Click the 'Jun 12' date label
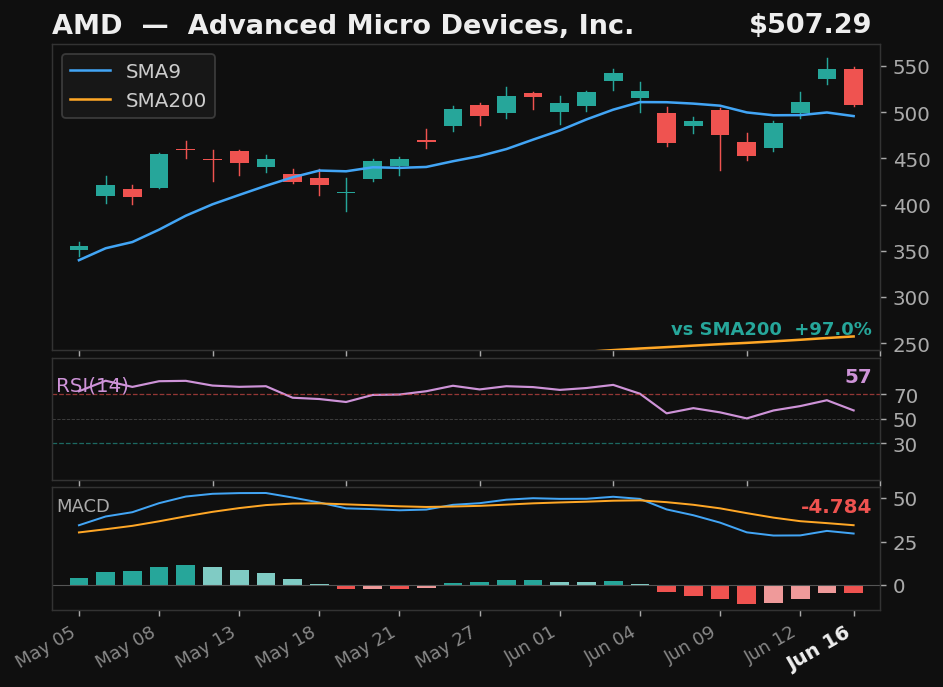943x687 pixels. point(770,644)
